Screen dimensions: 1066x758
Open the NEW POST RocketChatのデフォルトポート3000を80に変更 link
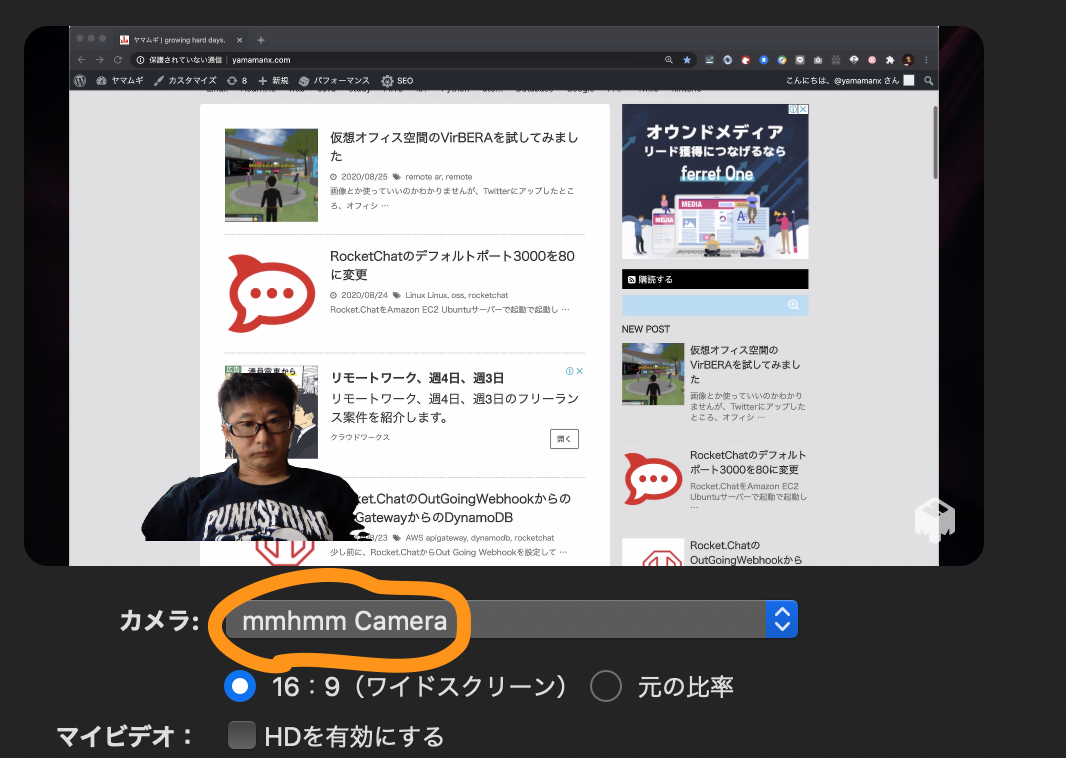click(748, 462)
